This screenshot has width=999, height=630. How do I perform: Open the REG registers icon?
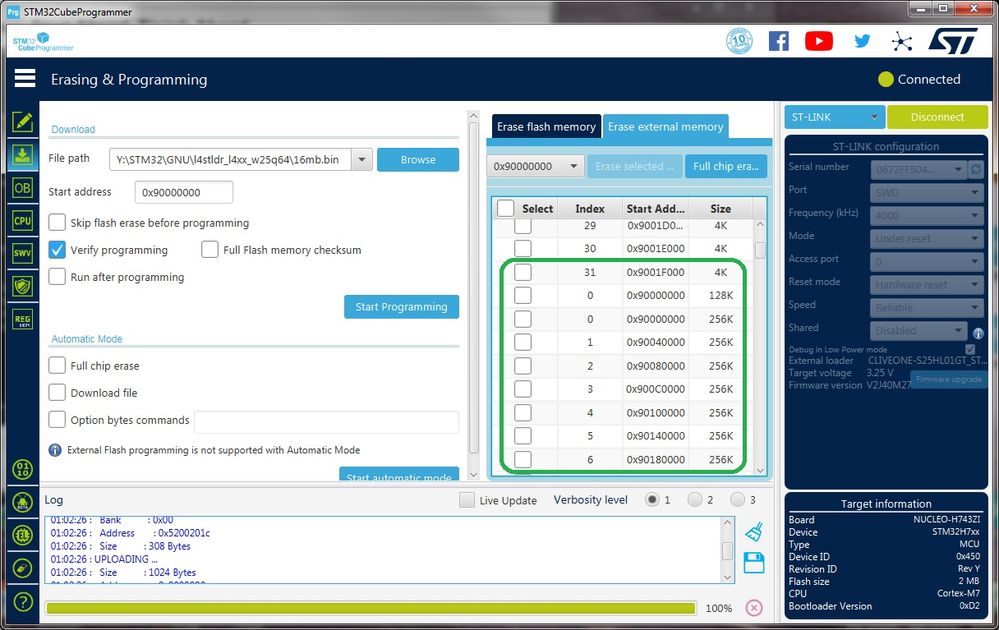coord(22,319)
